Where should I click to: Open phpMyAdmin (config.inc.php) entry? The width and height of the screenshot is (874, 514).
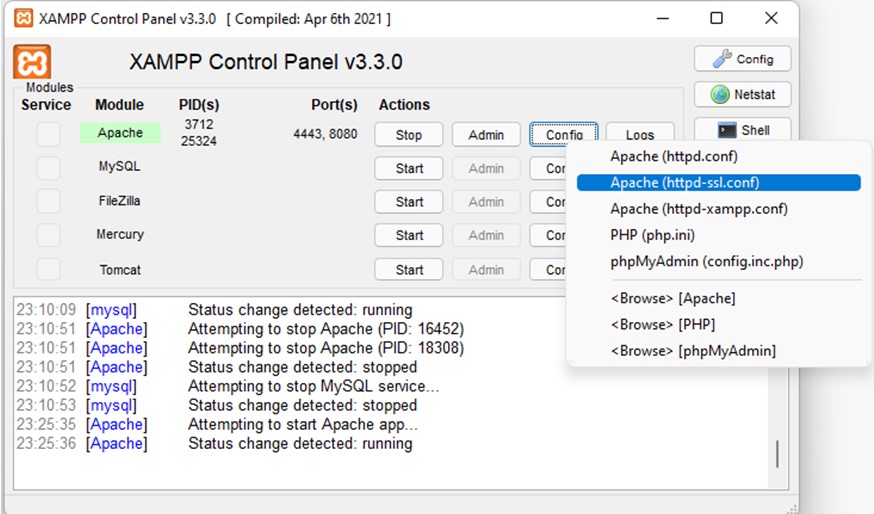pos(718,261)
